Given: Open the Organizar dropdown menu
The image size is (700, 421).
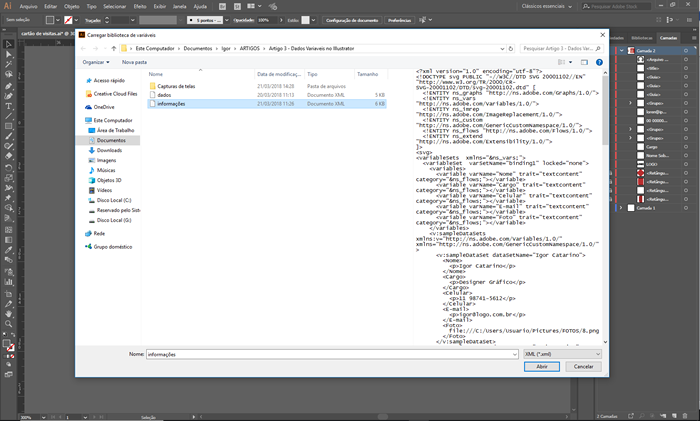Looking at the screenshot, I should point(96,62).
